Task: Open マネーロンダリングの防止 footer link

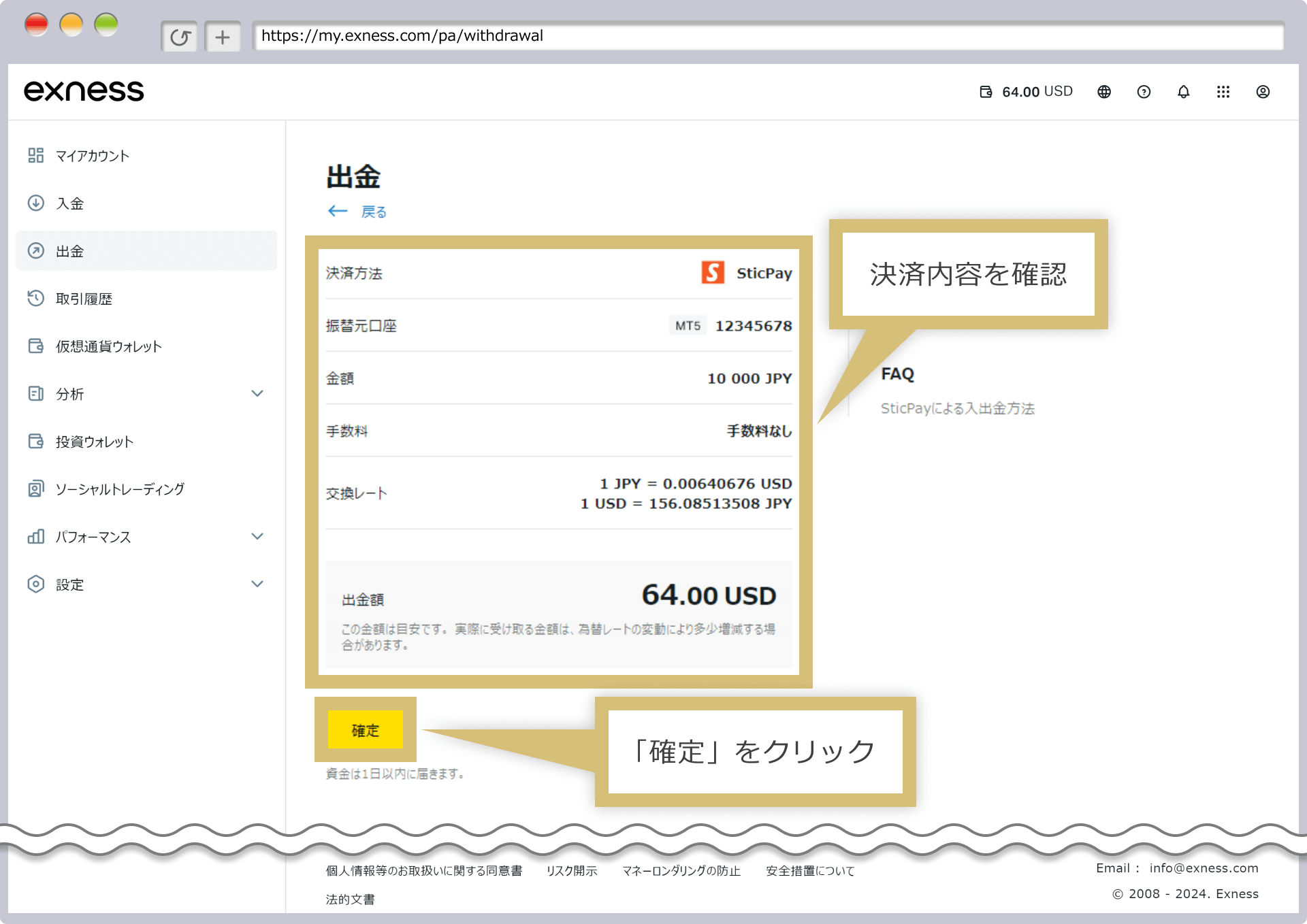Action: coord(681,871)
